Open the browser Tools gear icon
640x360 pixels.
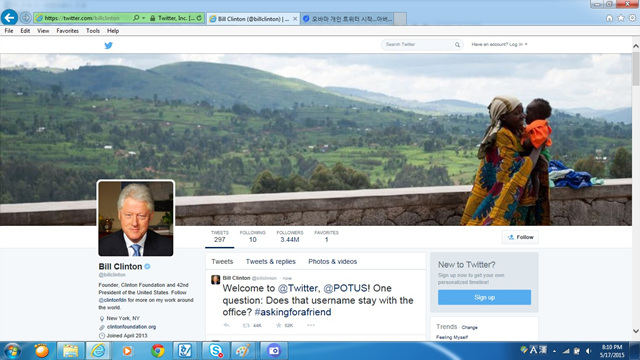point(632,18)
